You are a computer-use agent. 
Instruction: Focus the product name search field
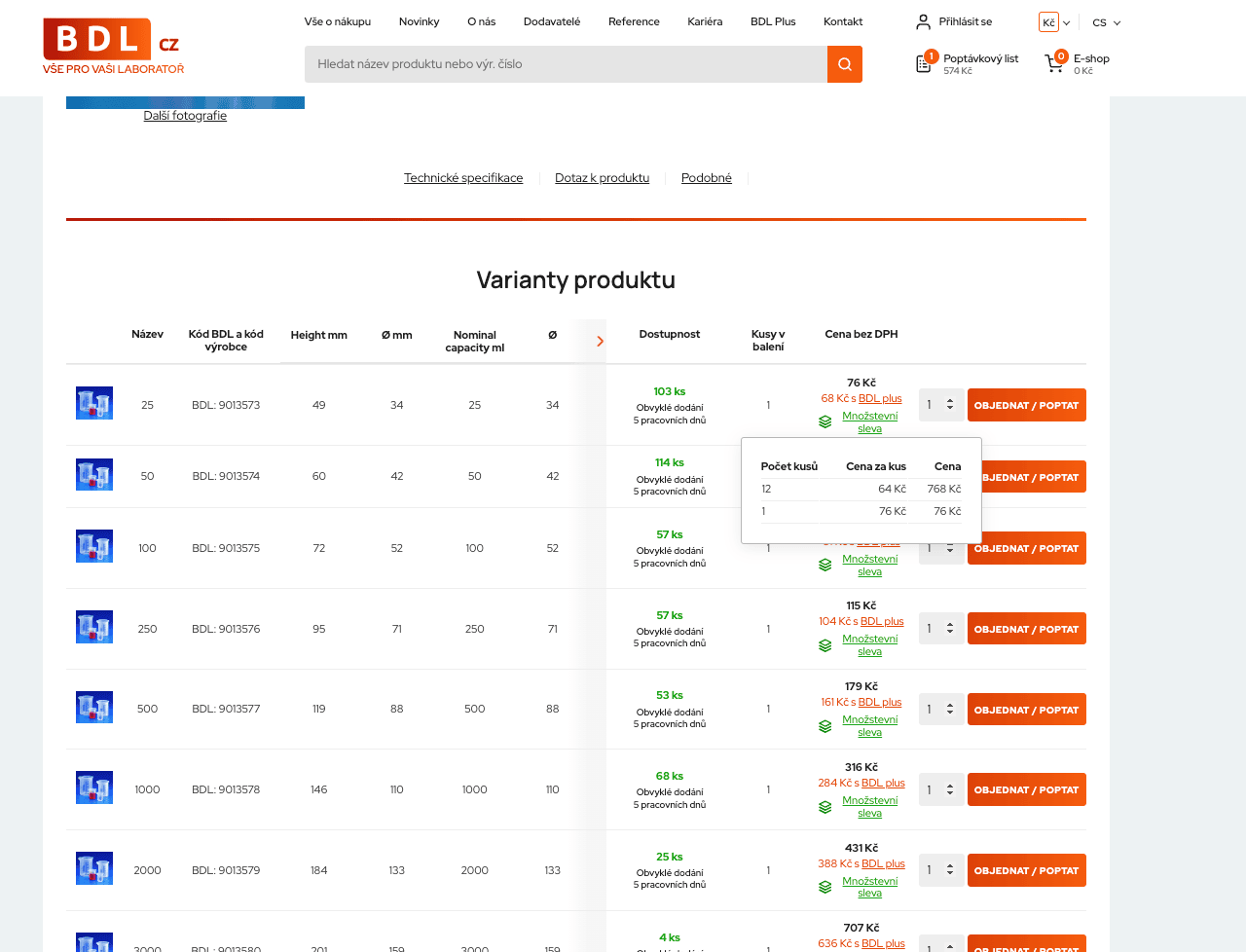pyautogui.click(x=566, y=64)
